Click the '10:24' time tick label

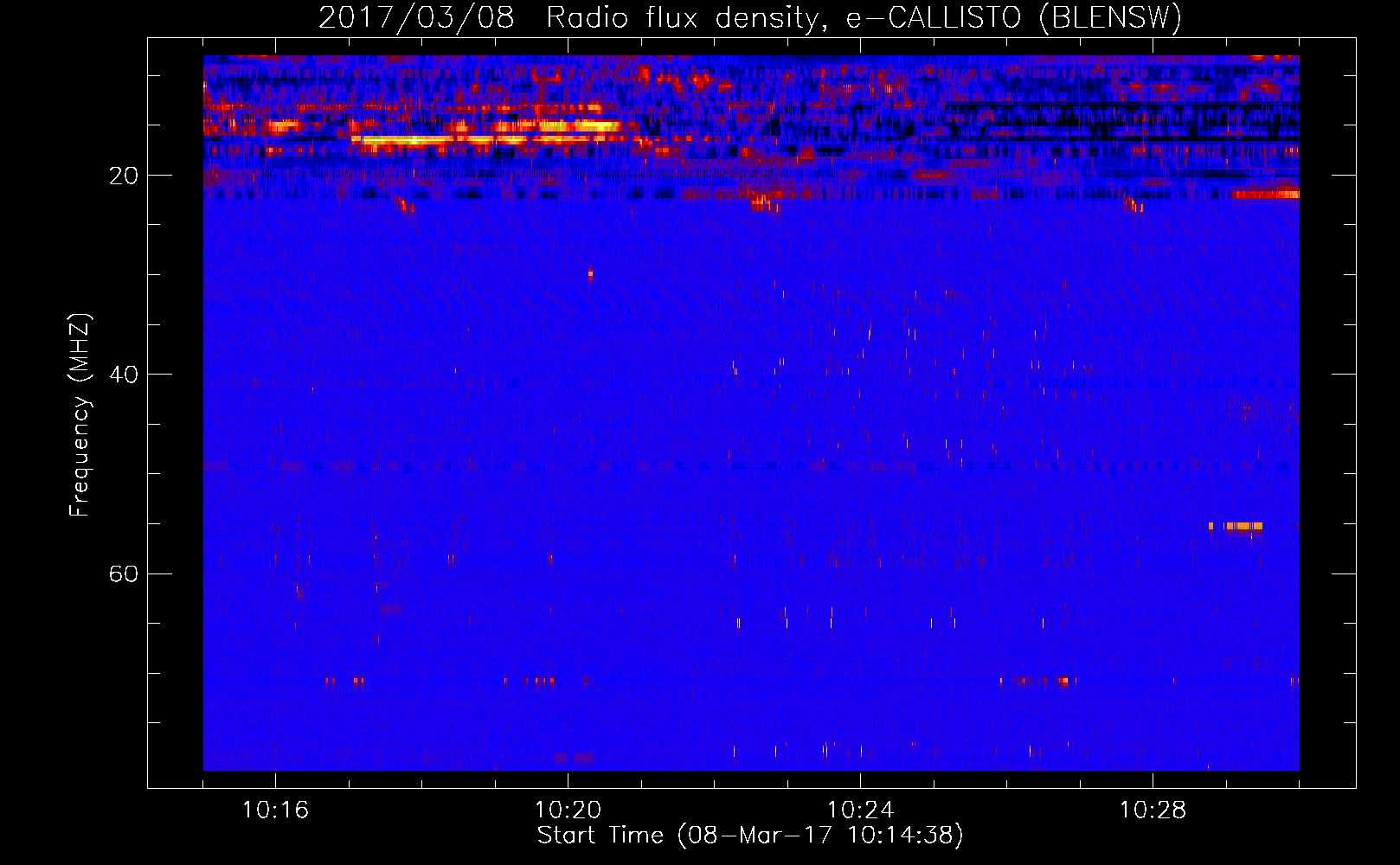tap(860, 810)
